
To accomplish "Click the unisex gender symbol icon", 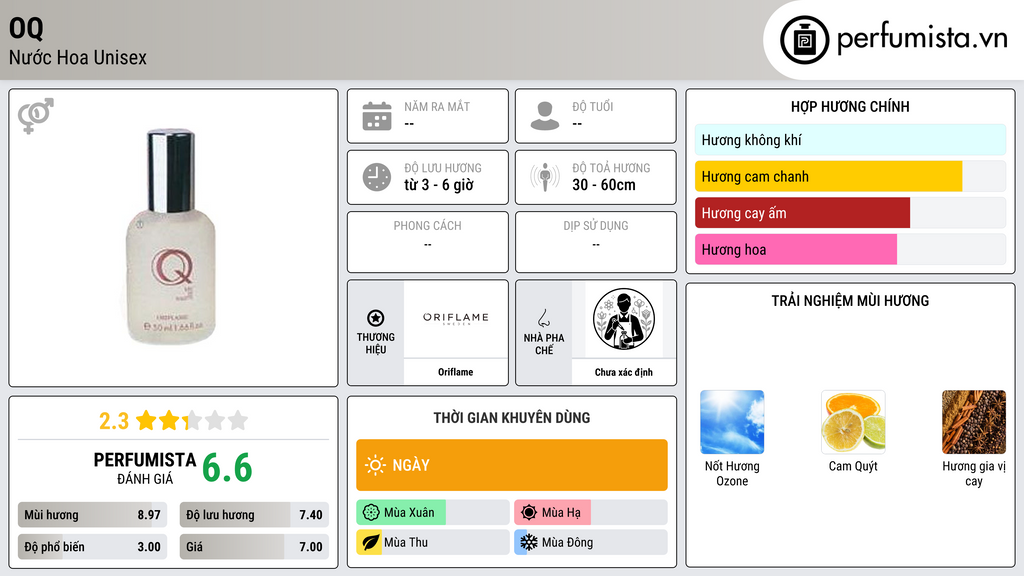I will pyautogui.click(x=35, y=116).
